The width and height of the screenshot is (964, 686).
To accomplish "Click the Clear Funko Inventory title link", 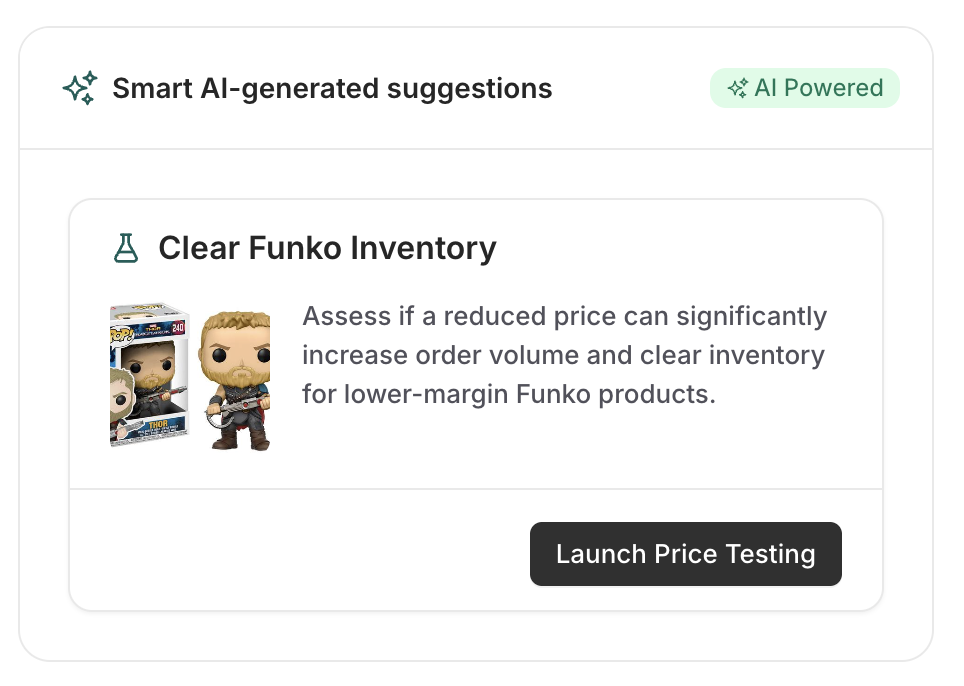I will [x=326, y=247].
